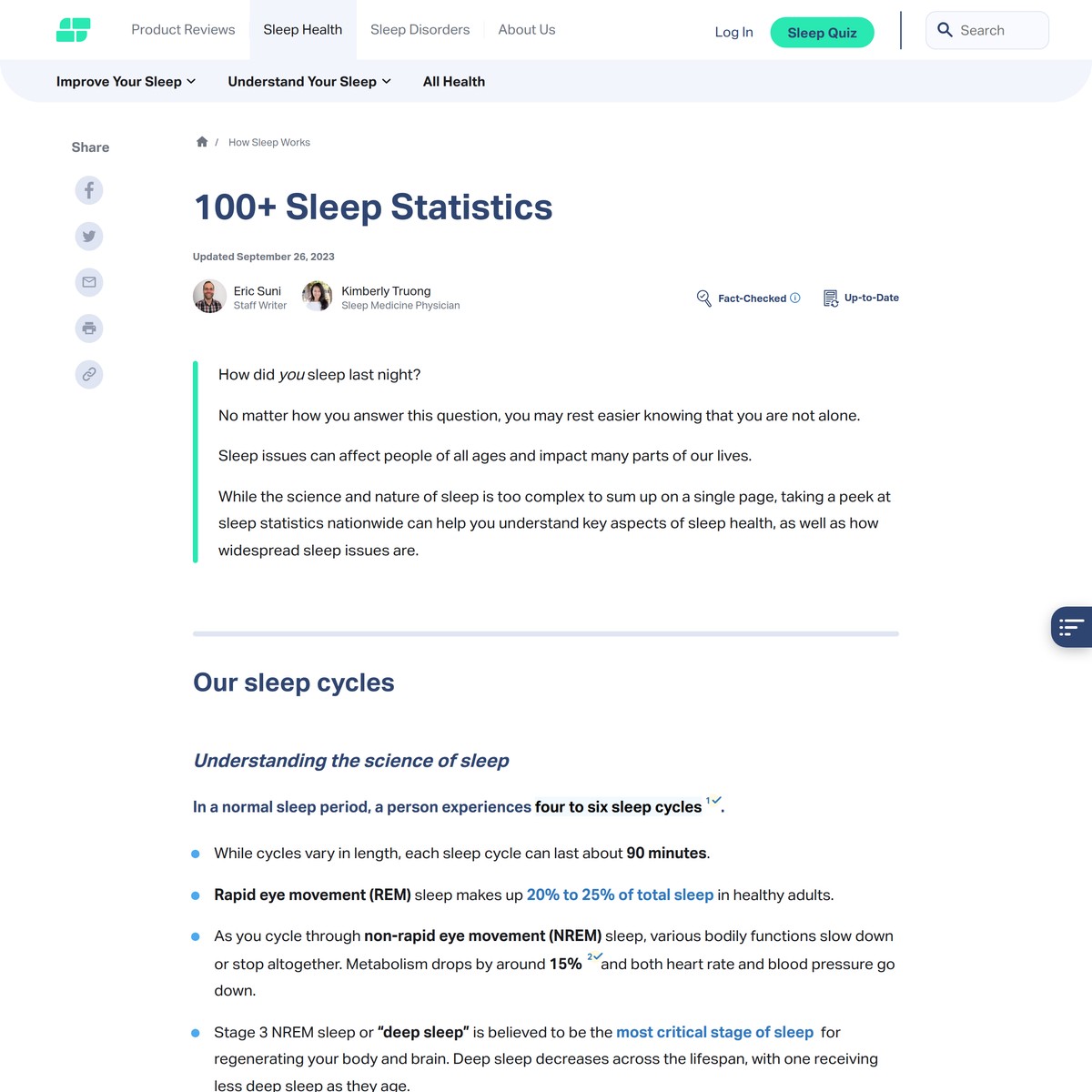Share the article on Facebook
The image size is (1092, 1092).
(88, 190)
